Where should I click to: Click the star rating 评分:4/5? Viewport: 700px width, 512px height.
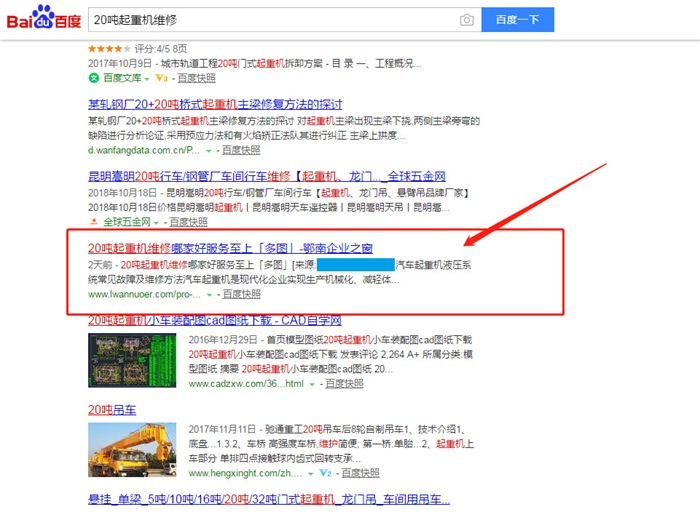[x=138, y=49]
